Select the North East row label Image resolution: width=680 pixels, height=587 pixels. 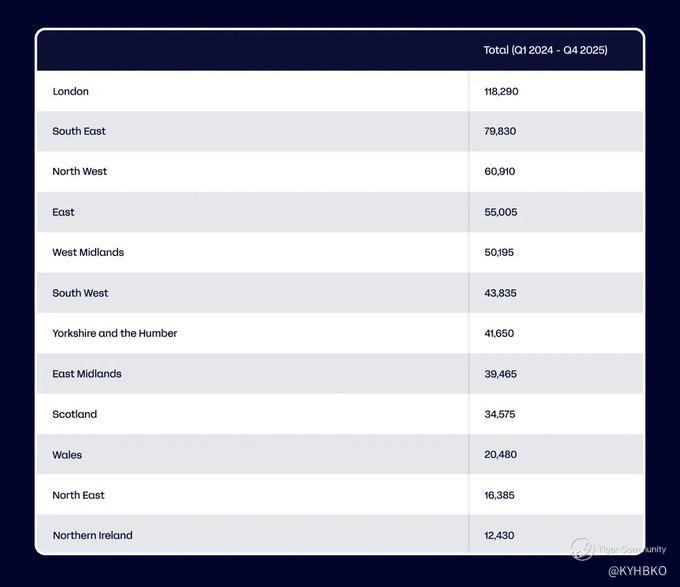click(x=78, y=495)
